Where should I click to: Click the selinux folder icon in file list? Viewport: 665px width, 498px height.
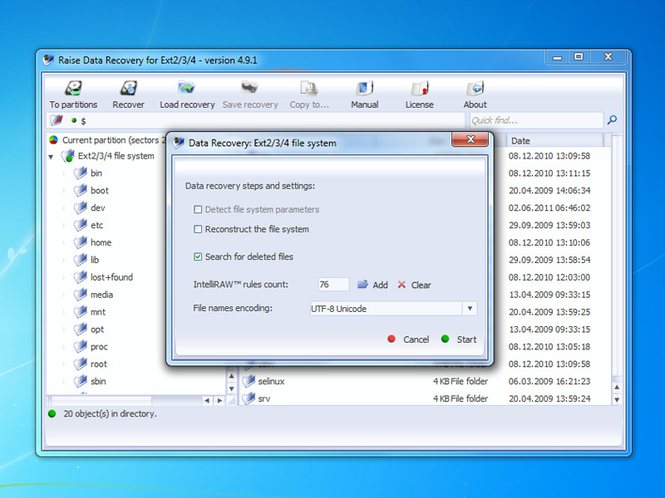click(x=249, y=381)
